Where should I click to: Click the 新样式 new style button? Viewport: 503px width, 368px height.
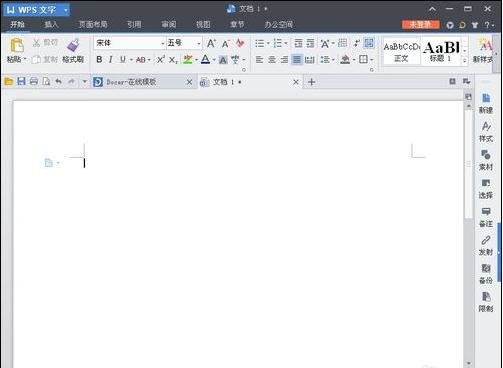coord(483,51)
